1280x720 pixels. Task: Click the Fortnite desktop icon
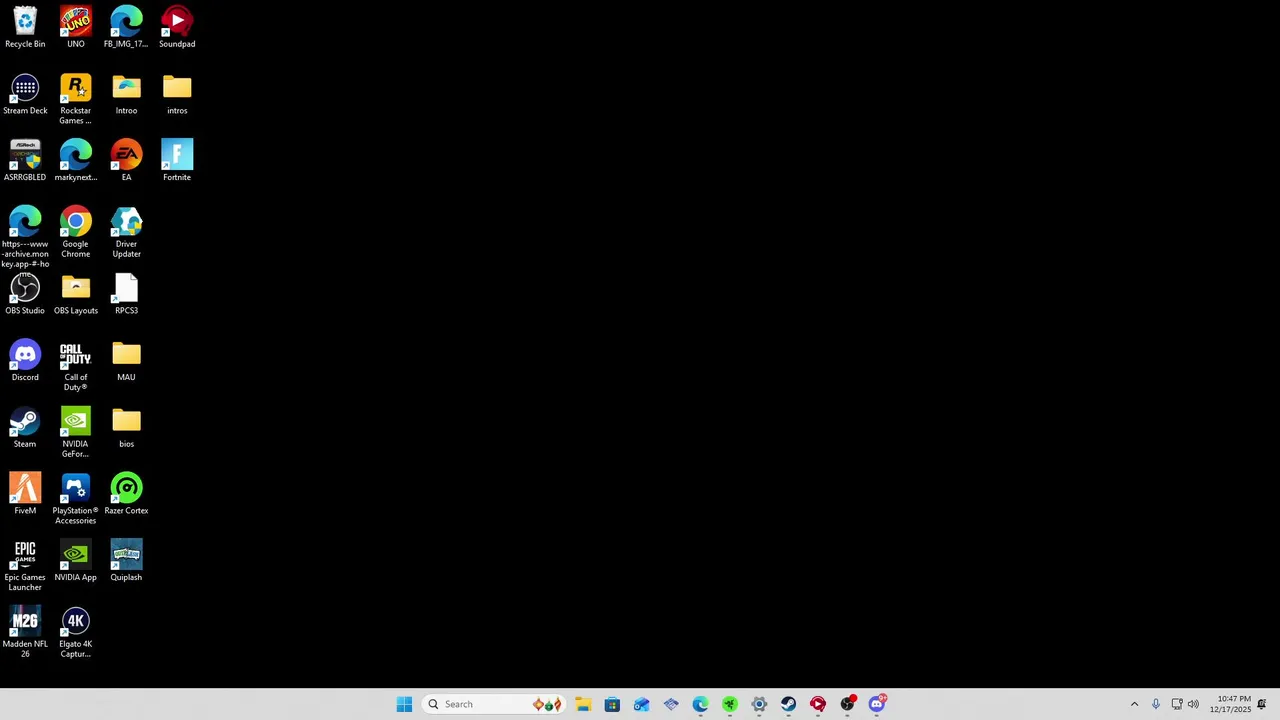point(177,161)
